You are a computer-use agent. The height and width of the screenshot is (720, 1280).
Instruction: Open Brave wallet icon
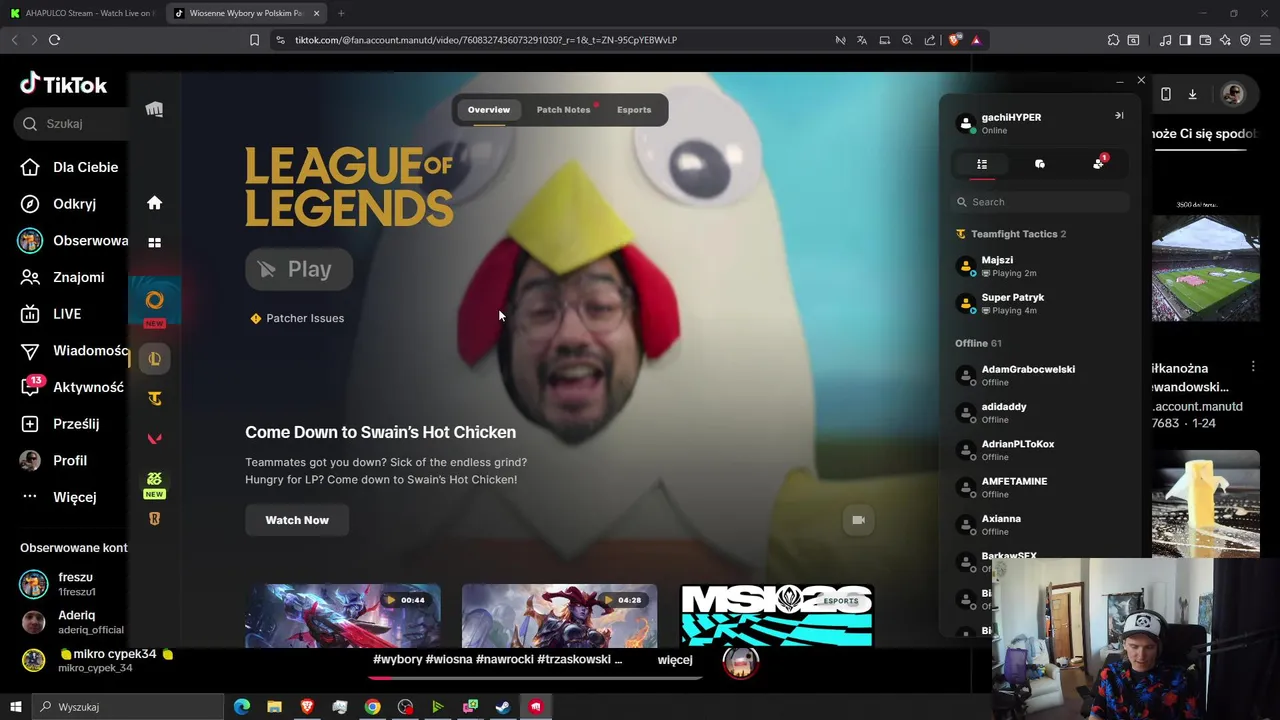[1205, 40]
